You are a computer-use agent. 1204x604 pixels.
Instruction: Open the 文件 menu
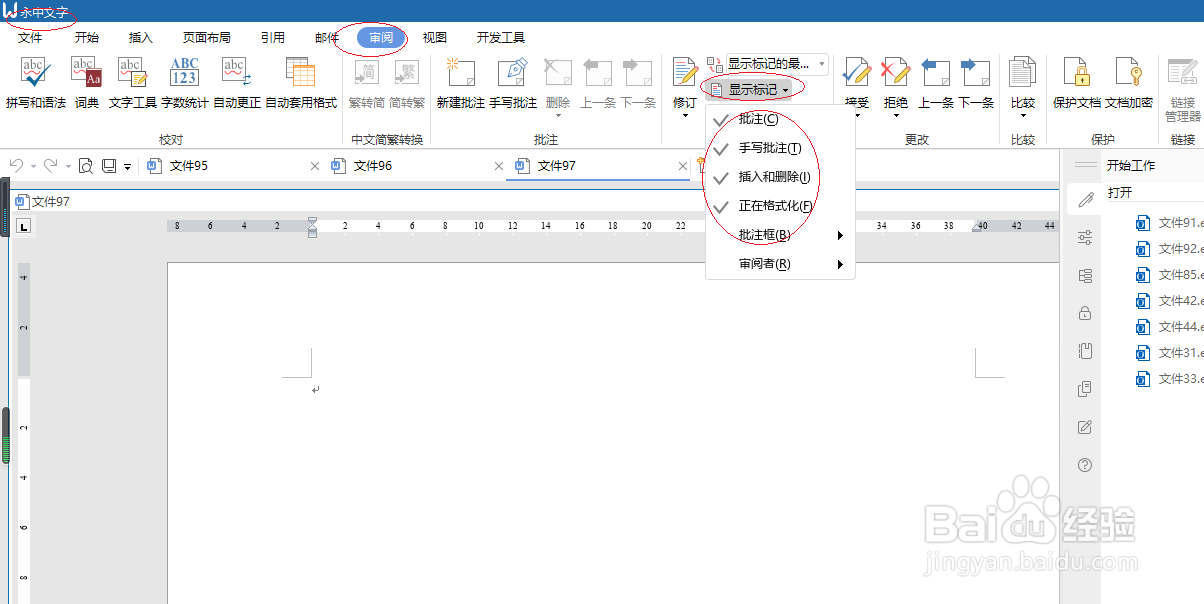click(31, 38)
